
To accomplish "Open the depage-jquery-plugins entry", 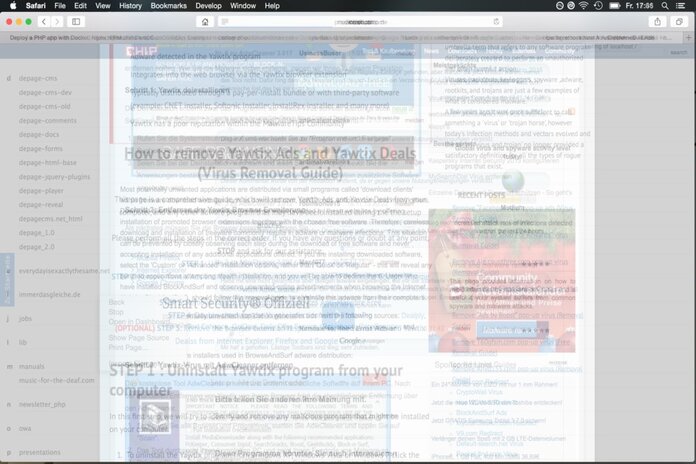I will (x=54, y=177).
